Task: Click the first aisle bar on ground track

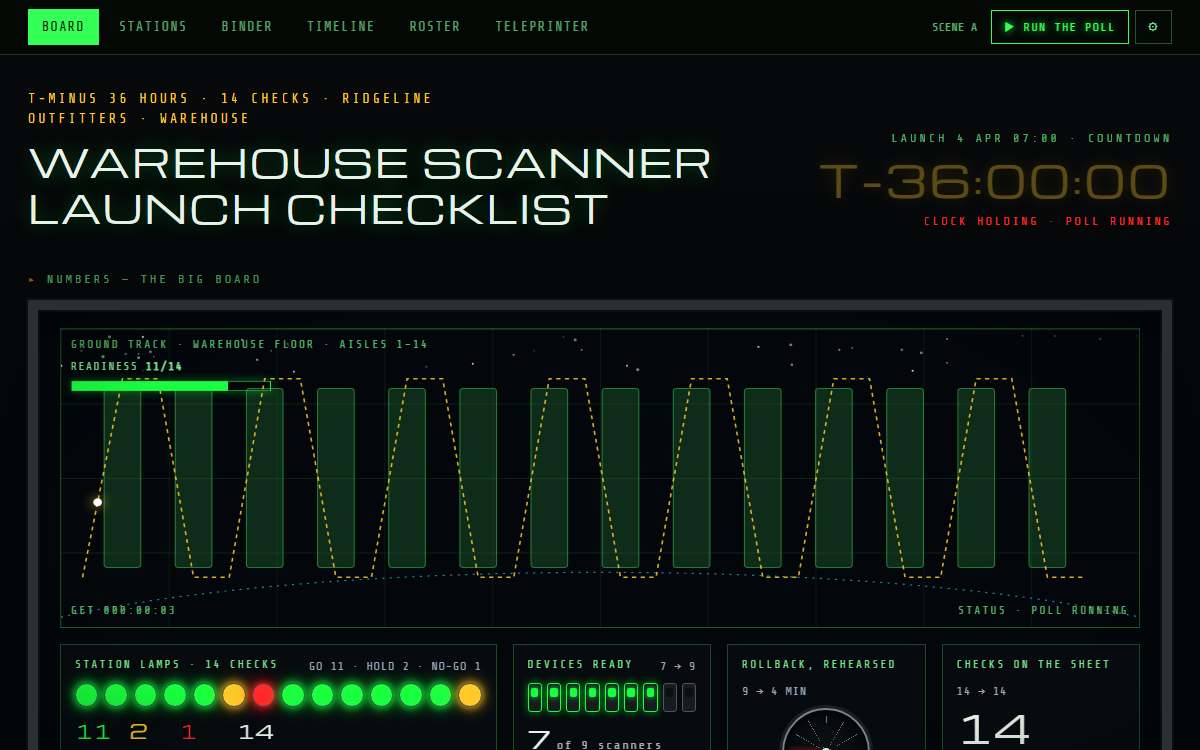Action: click(x=122, y=478)
